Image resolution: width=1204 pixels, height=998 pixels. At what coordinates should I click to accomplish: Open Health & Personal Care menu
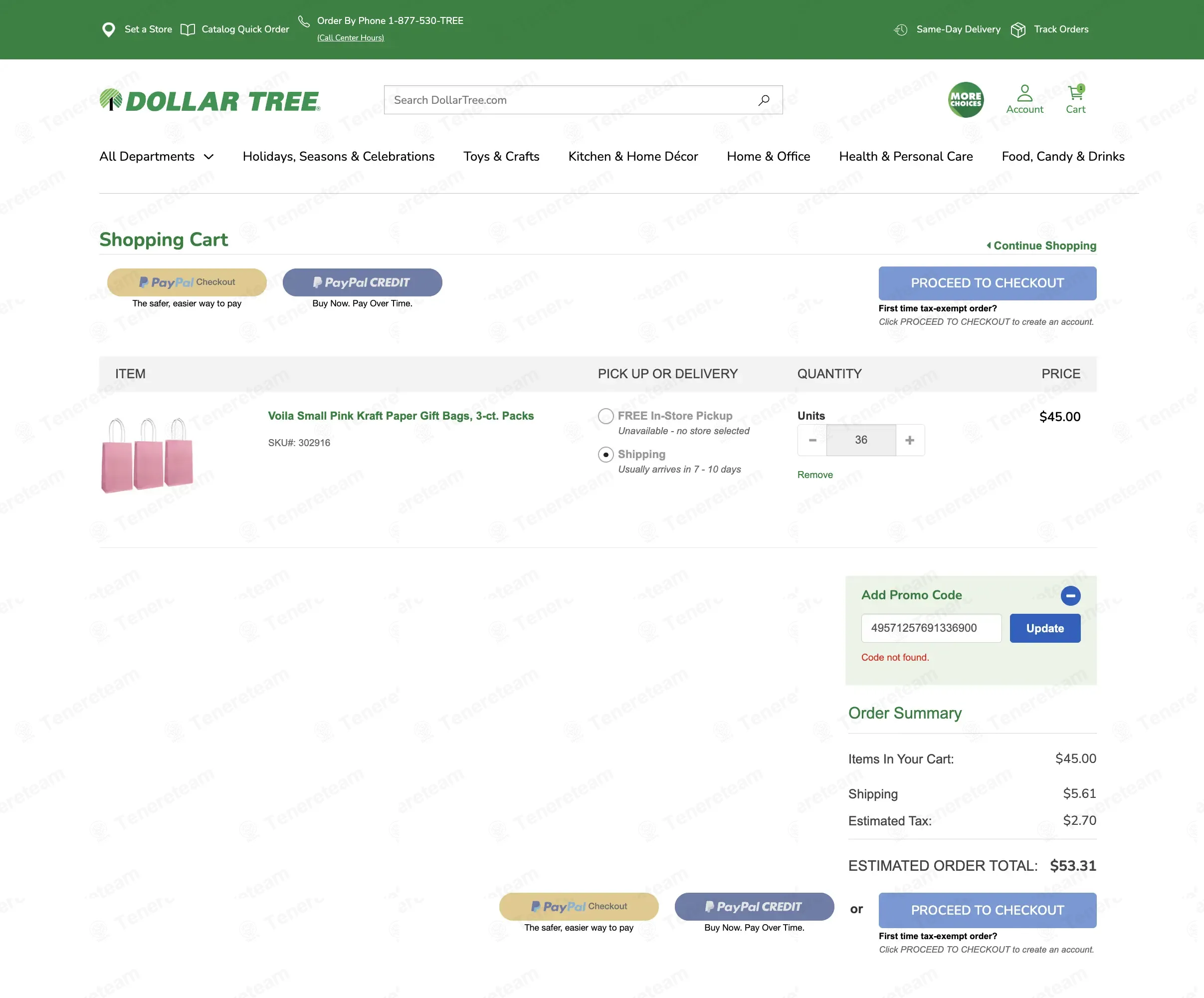point(906,157)
